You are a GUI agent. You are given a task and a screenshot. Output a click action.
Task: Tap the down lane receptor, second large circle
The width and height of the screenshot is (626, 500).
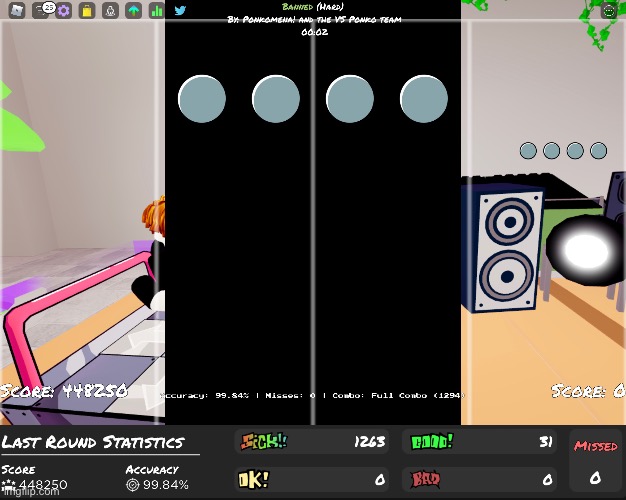point(276,99)
